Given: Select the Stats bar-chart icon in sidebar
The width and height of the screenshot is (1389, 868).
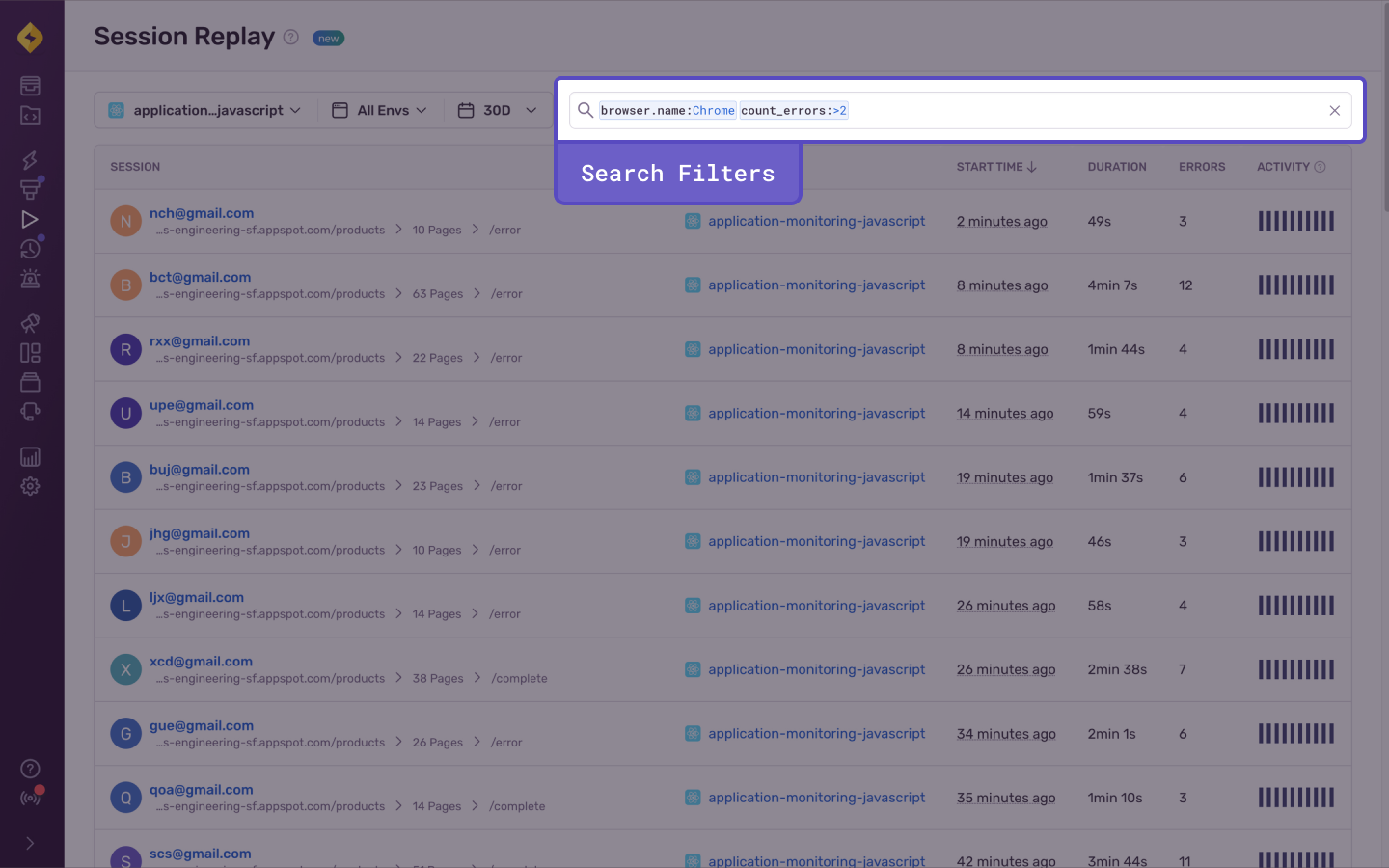Looking at the screenshot, I should [x=30, y=455].
